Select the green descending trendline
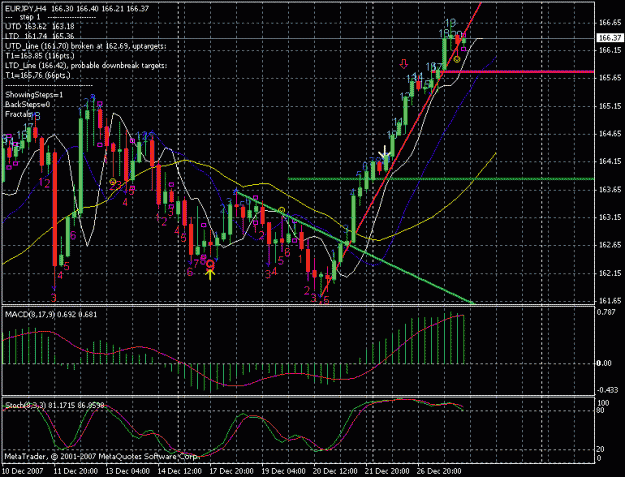Viewport: 625px width, 477px height. tap(355, 248)
